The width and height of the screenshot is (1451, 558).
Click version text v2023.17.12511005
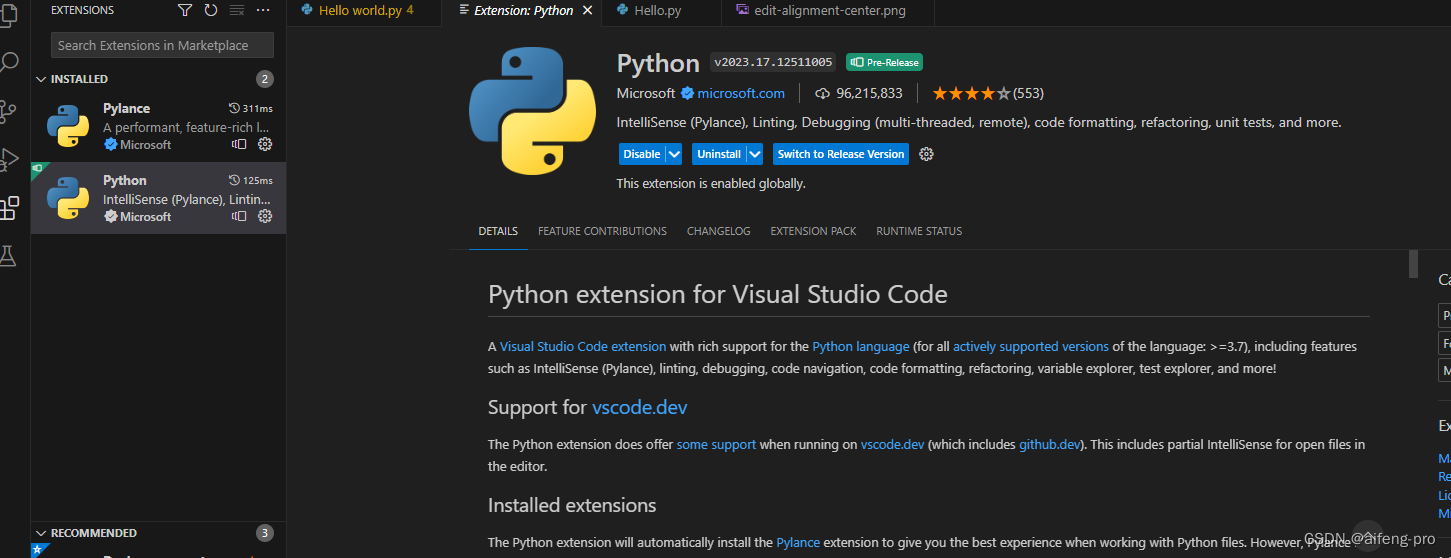[773, 62]
